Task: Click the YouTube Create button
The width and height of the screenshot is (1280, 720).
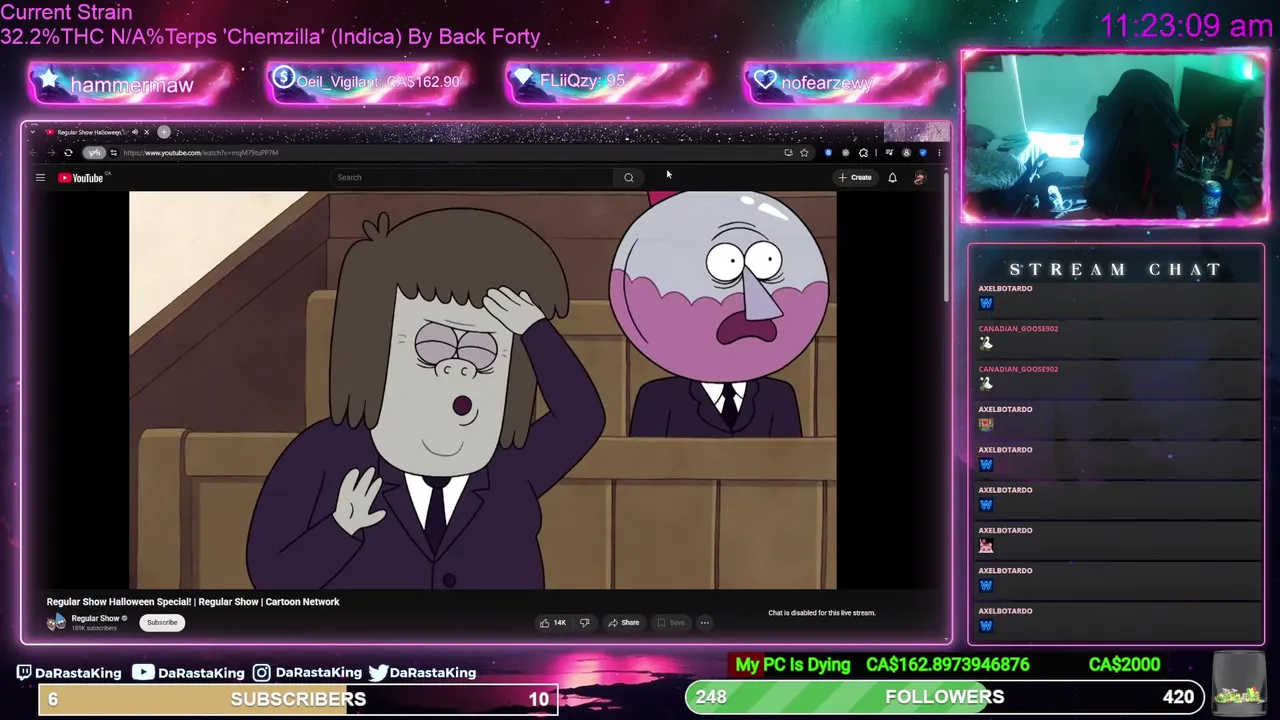Action: [856, 178]
